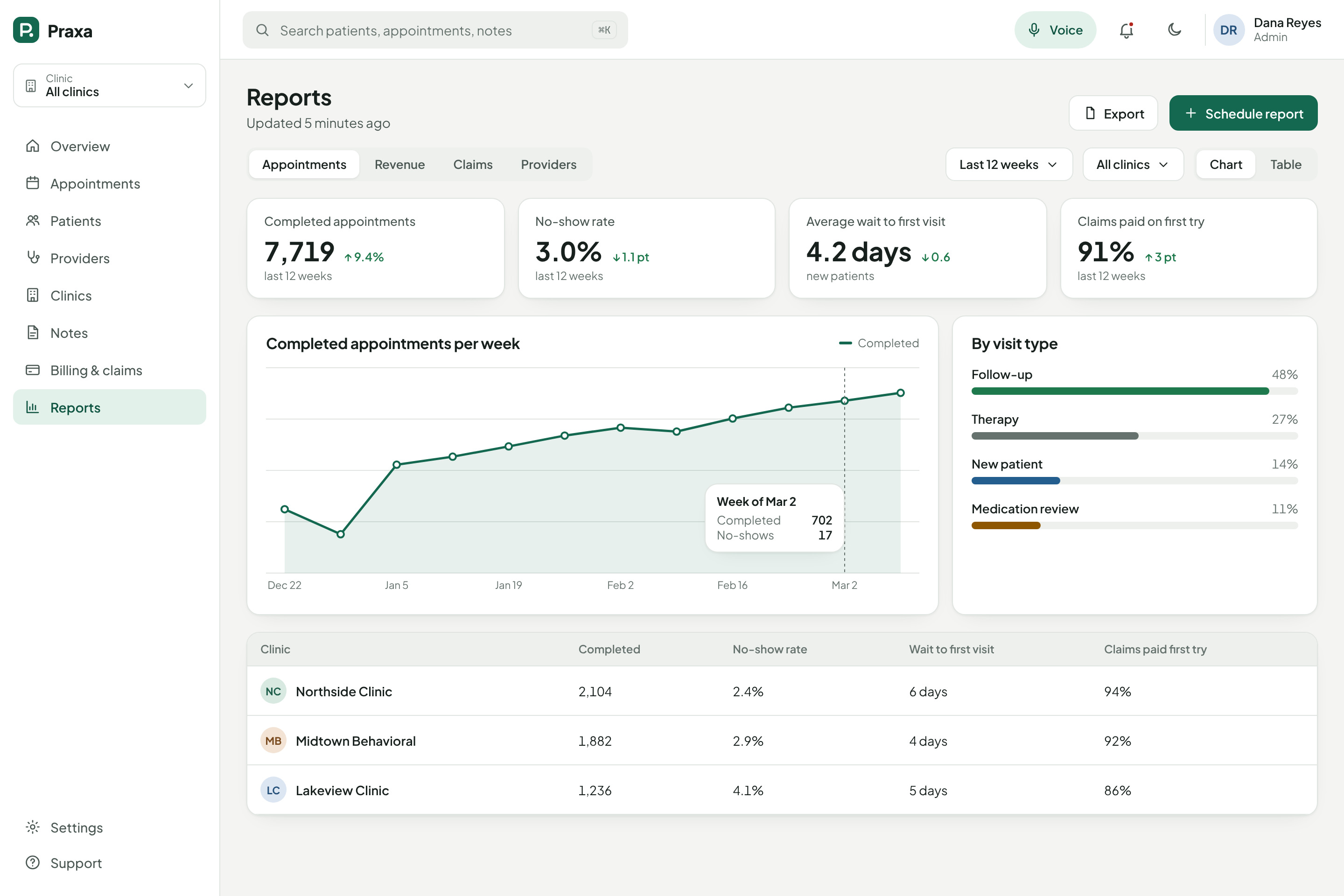Sort by Wait to first visit header

952,649
